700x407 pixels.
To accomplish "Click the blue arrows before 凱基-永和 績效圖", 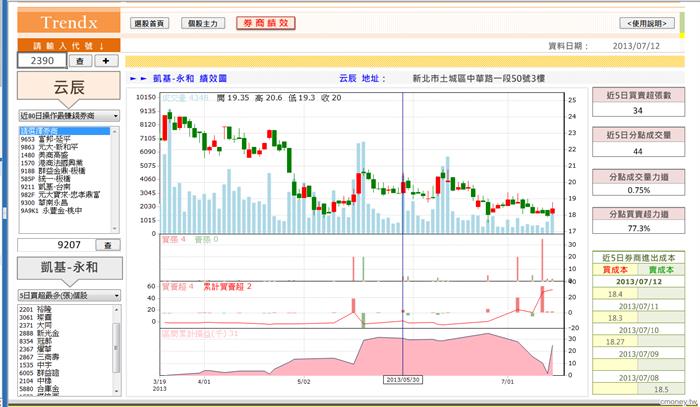I will pyautogui.click(x=138, y=79).
